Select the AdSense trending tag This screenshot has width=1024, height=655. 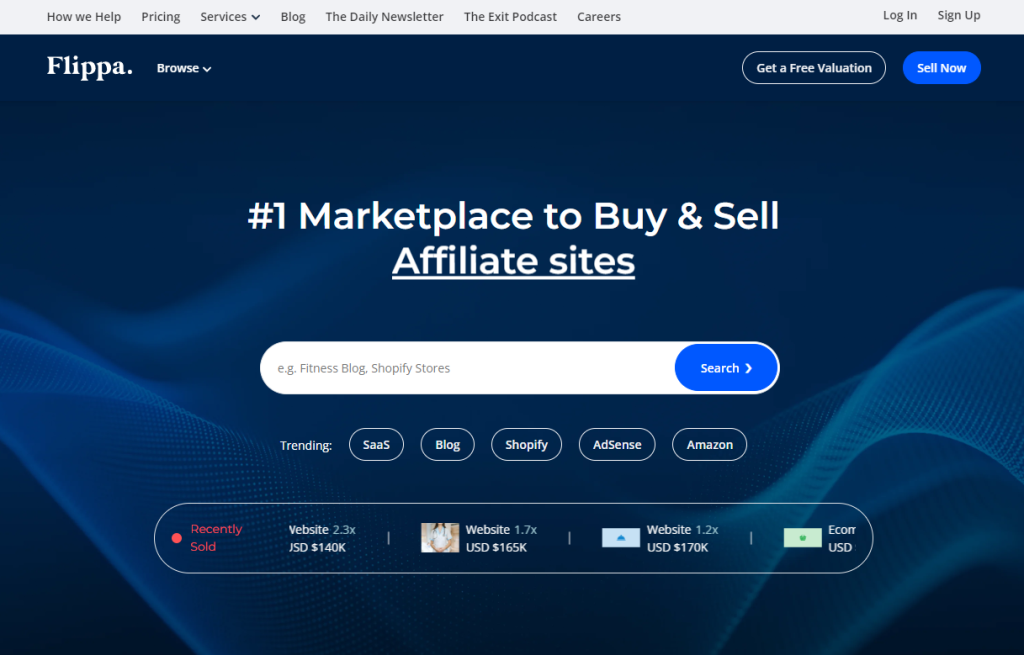pos(617,445)
